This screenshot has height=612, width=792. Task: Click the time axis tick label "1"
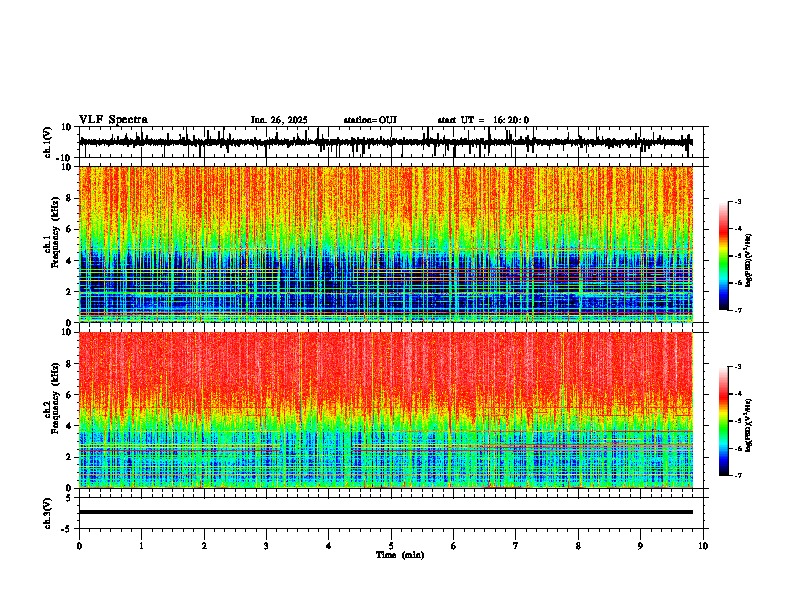click(141, 546)
